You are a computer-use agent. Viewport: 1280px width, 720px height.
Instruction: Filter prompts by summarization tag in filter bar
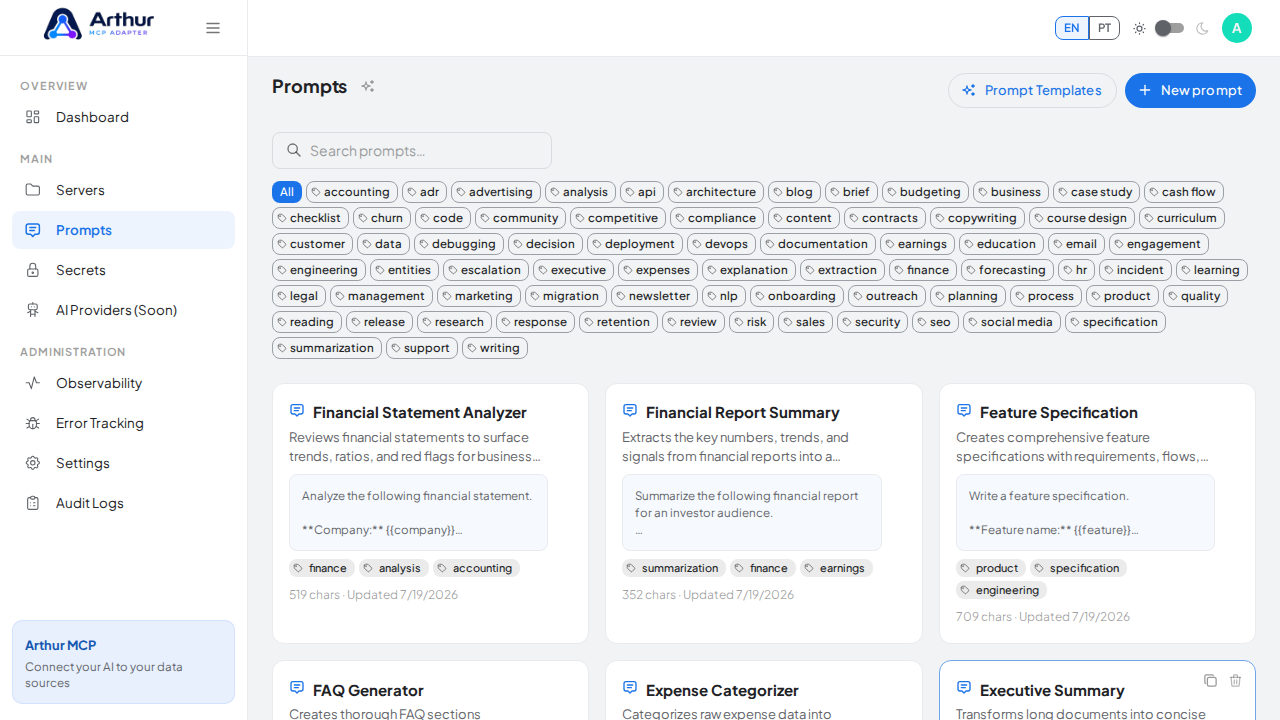tap(327, 348)
